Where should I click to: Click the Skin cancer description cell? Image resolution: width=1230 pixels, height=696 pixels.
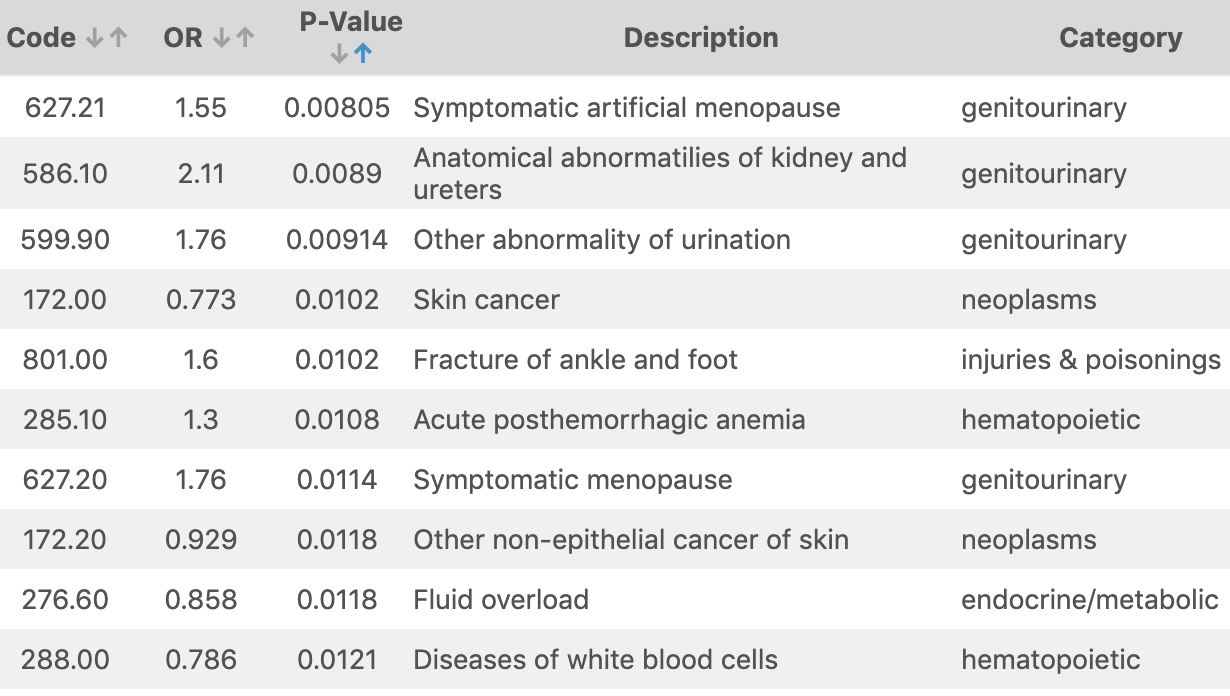coord(486,300)
